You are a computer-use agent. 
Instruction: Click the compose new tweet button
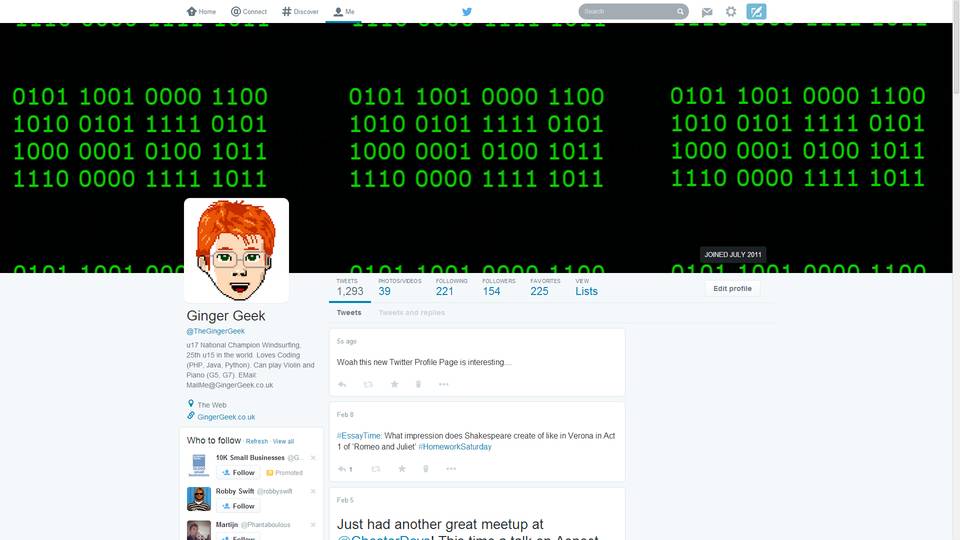(756, 12)
